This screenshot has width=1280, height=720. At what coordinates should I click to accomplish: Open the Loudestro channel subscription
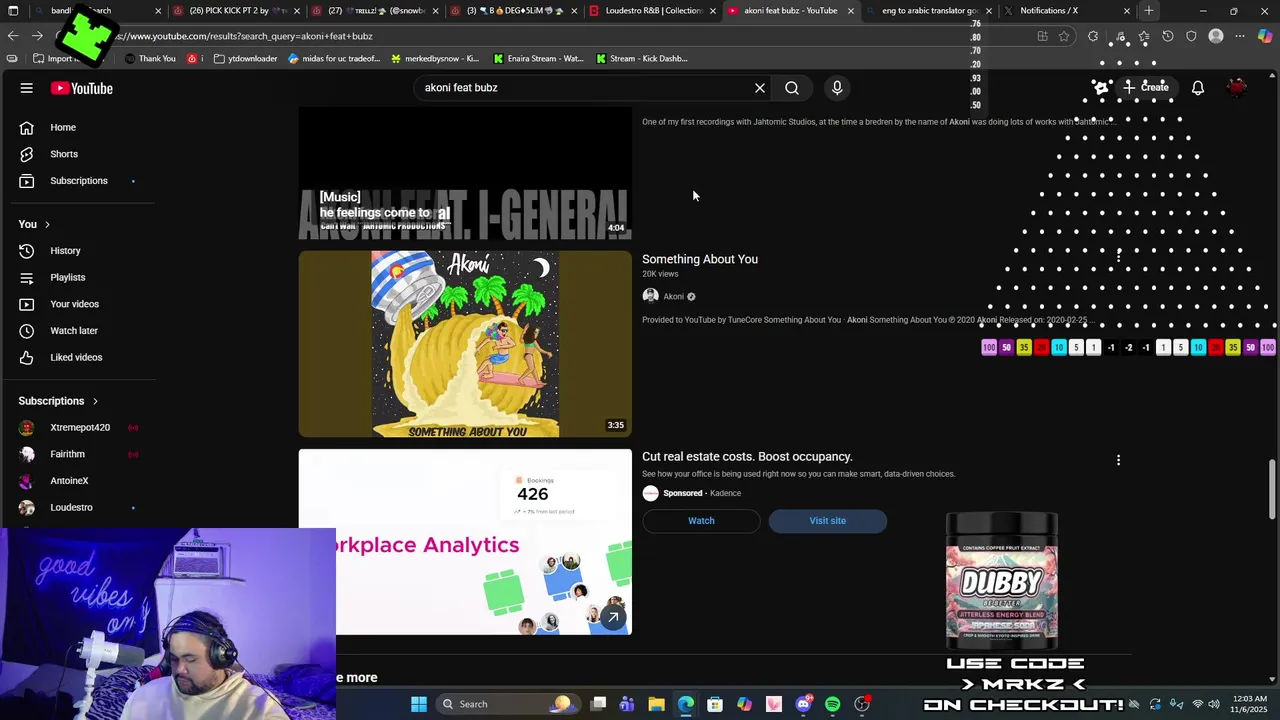click(71, 508)
